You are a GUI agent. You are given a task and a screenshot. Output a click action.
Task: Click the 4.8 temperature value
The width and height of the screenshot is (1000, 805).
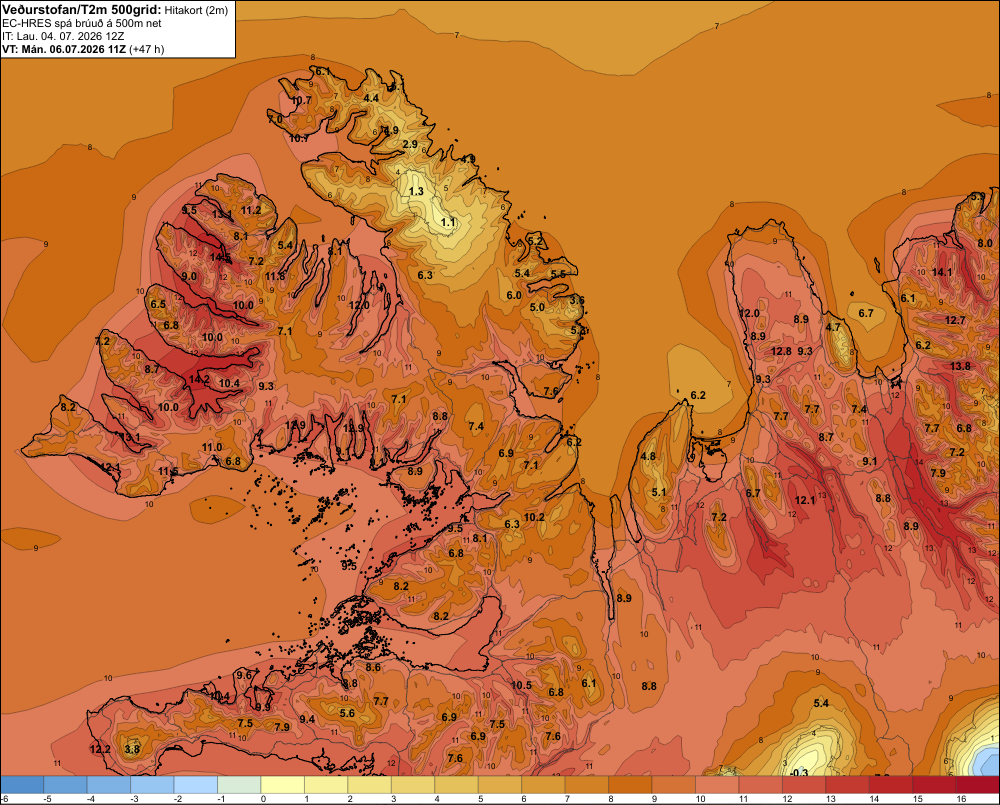point(648,456)
